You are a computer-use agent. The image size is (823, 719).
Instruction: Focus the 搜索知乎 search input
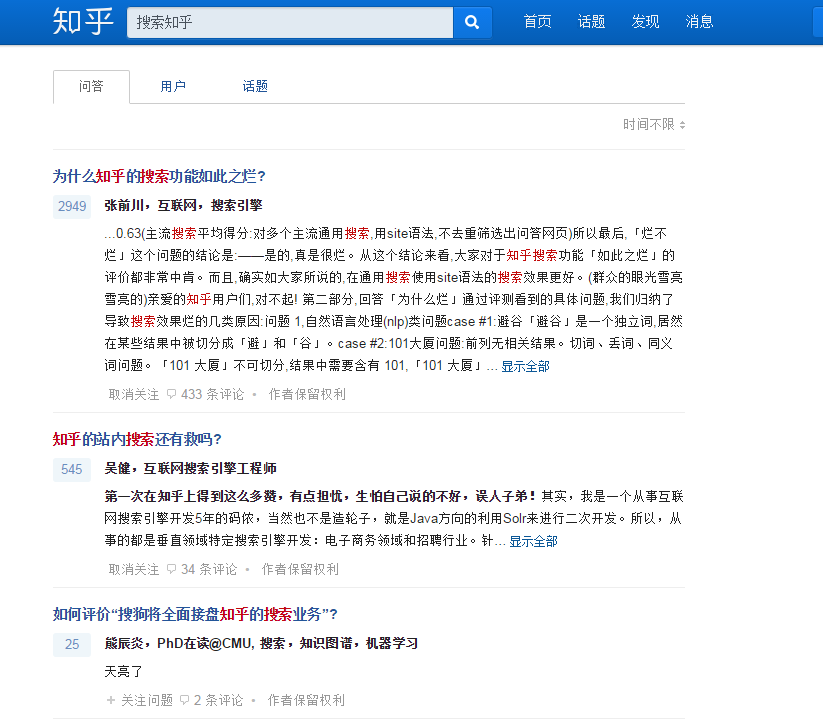click(290, 22)
